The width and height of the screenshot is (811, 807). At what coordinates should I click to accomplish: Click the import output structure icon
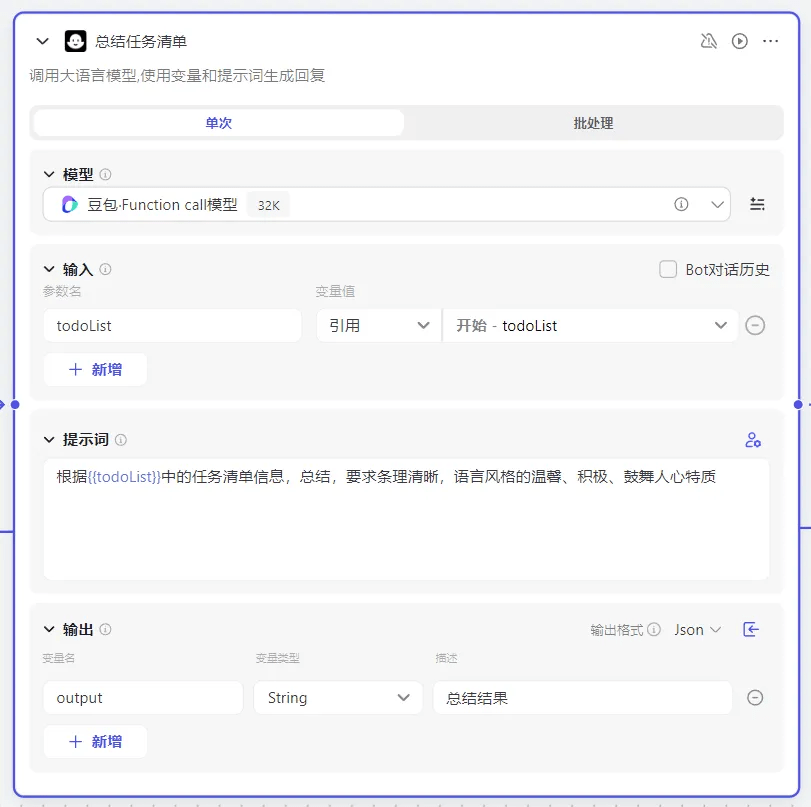click(750, 630)
